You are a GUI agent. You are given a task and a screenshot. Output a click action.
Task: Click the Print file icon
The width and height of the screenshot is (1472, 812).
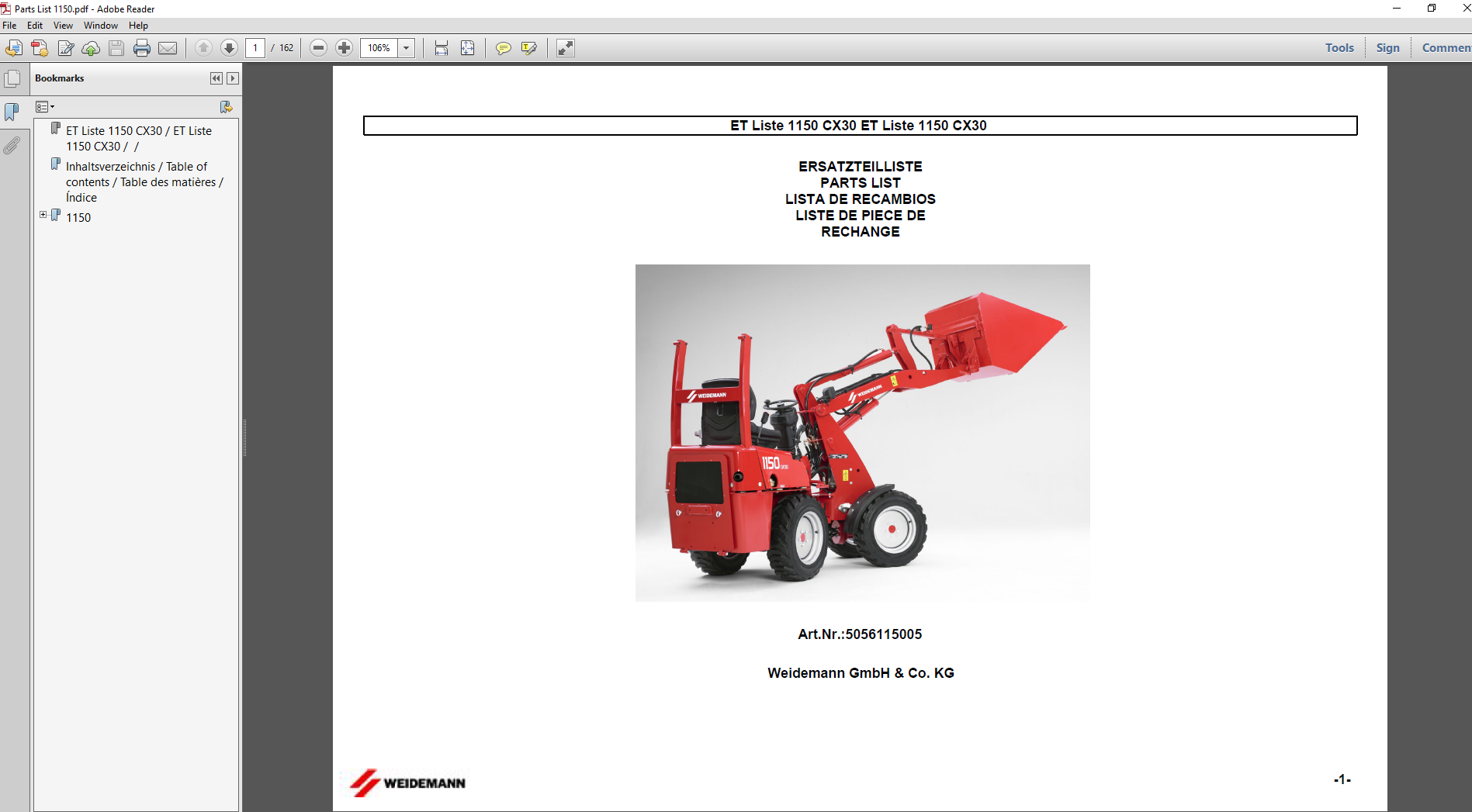[142, 48]
